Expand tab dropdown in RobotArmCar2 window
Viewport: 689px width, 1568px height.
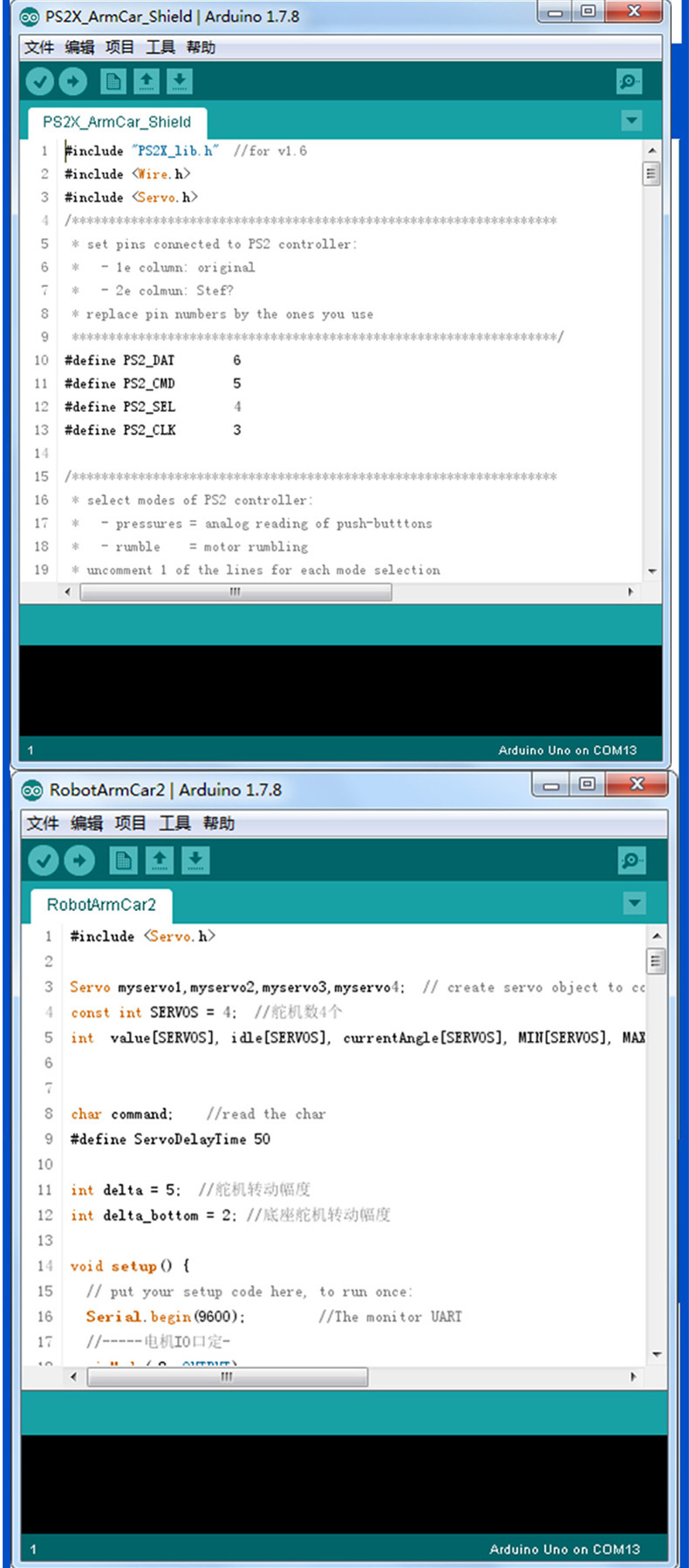635,903
